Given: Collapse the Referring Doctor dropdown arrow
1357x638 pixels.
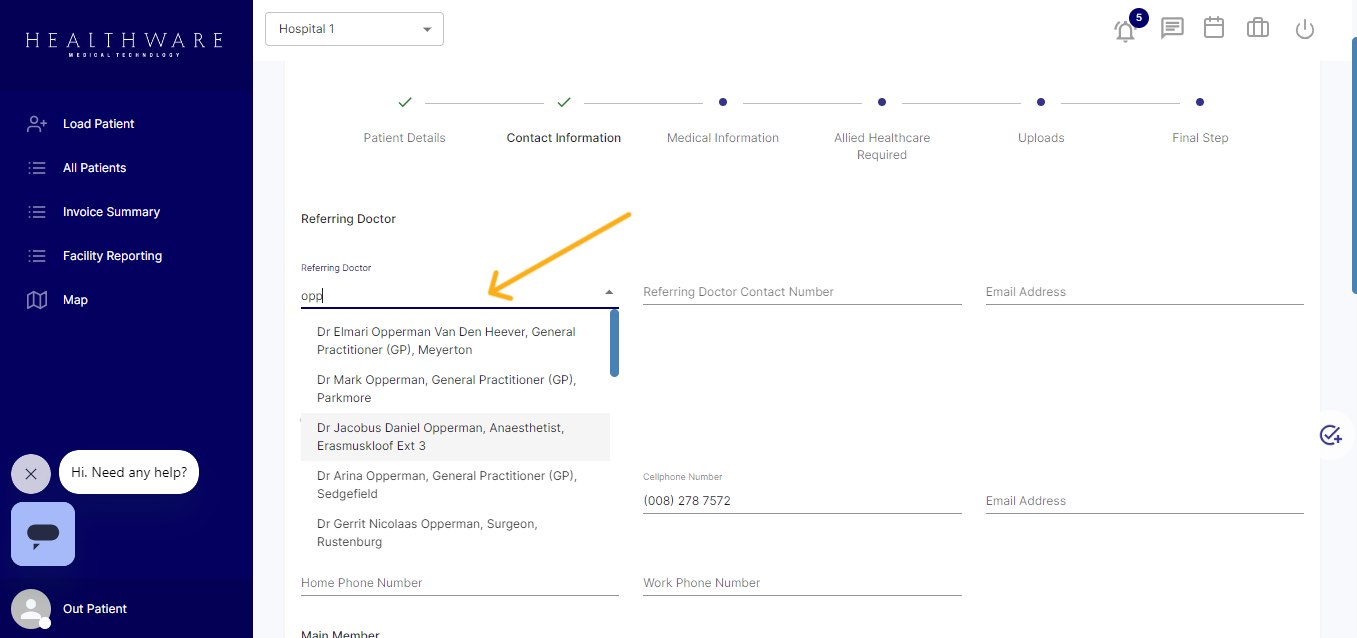Looking at the screenshot, I should point(609,292).
